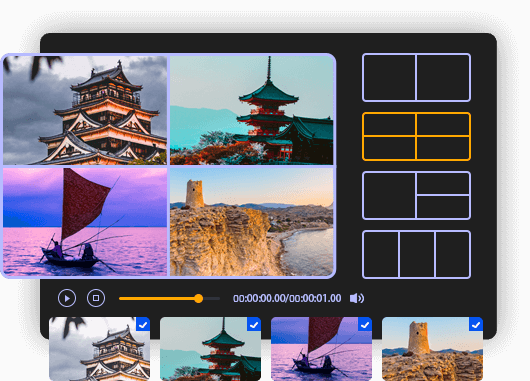Select the sailboat image in the collage preview

(x=85, y=222)
